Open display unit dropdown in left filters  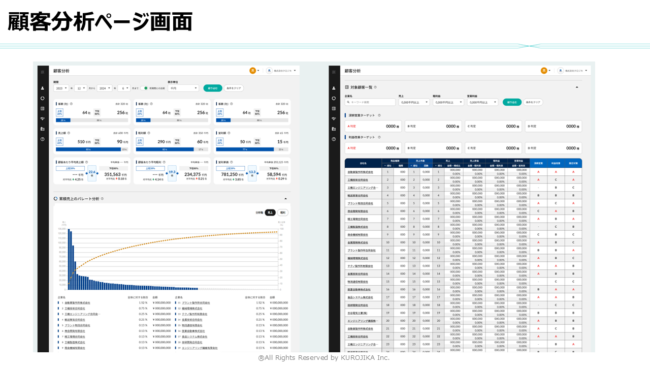[x=183, y=88]
